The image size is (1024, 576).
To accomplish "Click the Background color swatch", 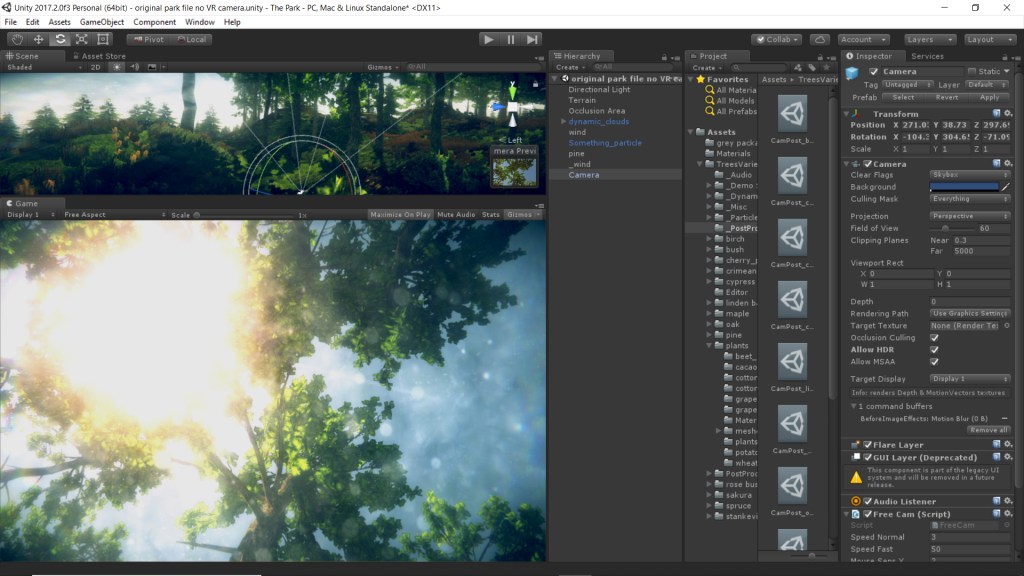I will (x=964, y=187).
